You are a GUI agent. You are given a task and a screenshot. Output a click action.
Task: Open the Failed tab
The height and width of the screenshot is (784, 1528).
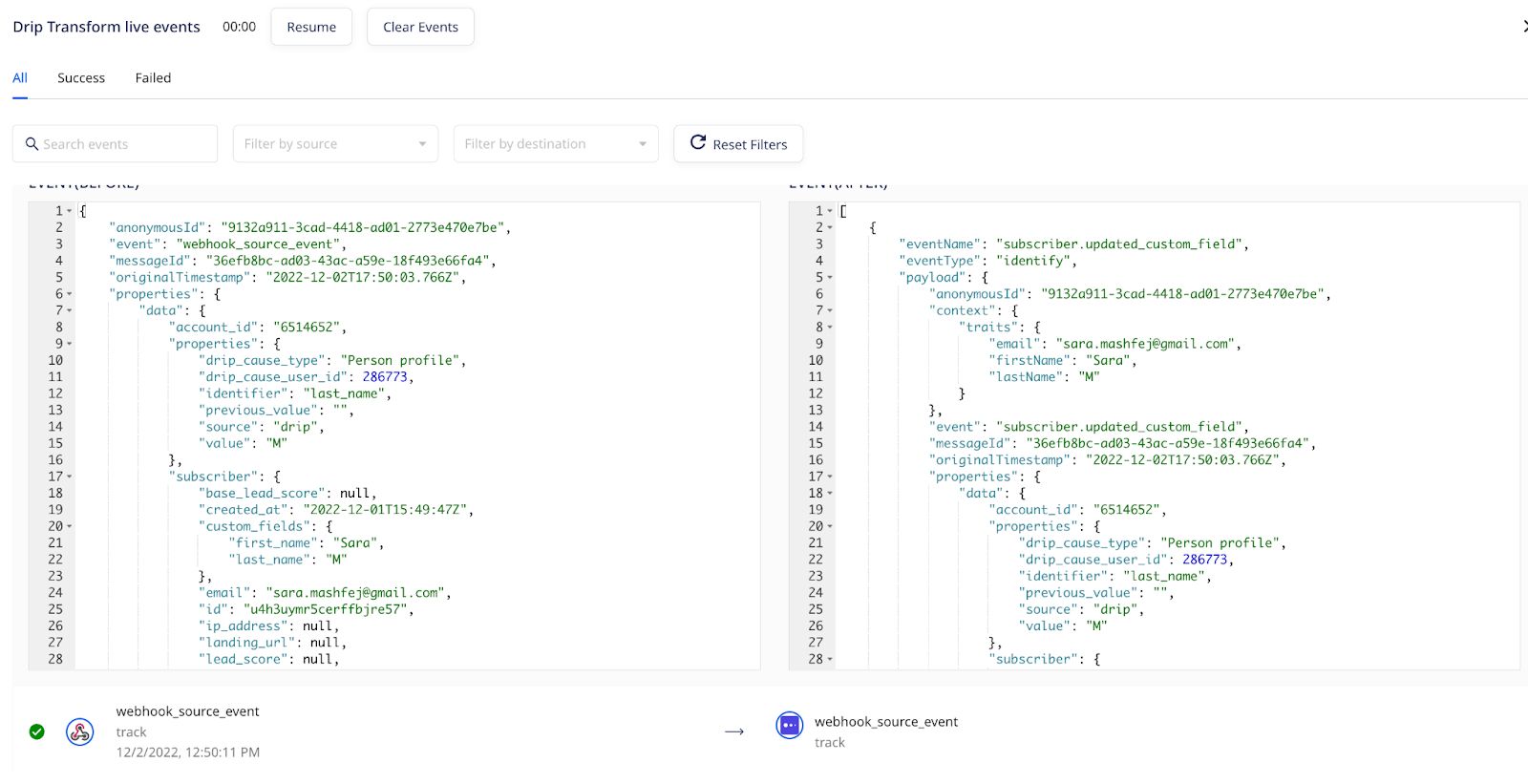click(153, 78)
